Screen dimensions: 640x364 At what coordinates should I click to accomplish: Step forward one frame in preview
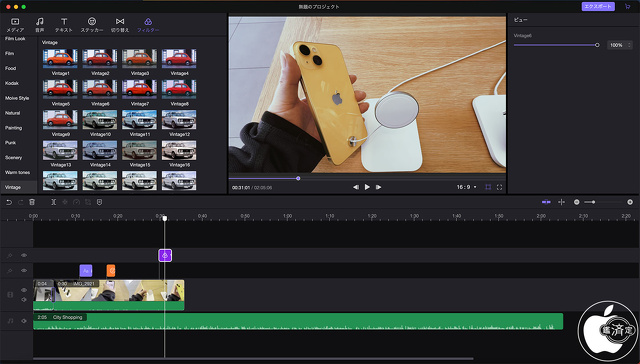coord(378,187)
